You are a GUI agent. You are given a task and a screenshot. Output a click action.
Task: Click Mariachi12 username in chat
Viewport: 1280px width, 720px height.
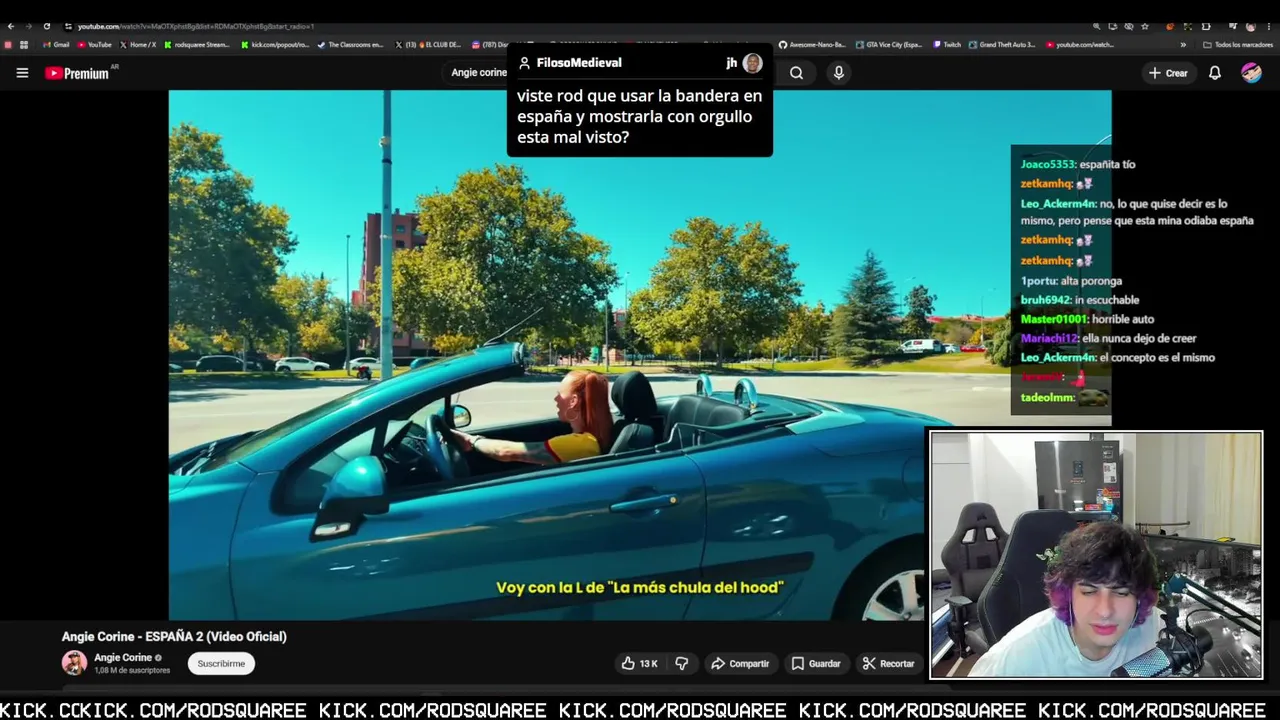1049,338
